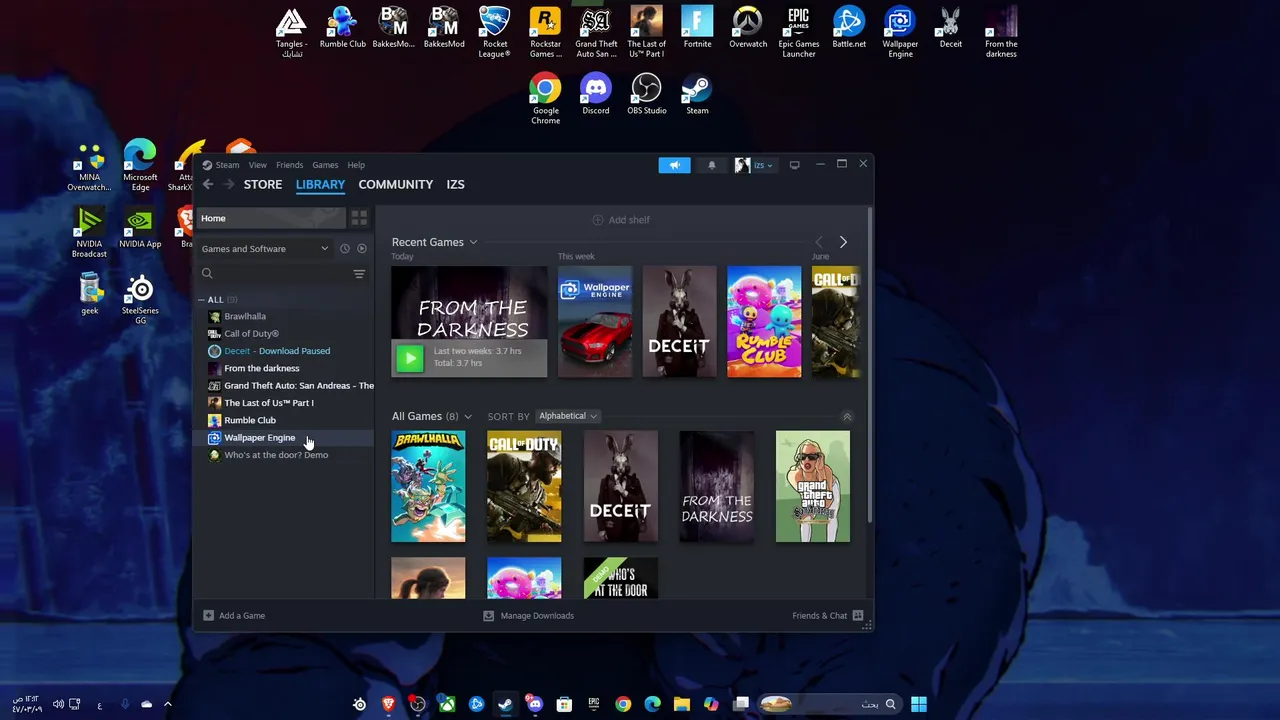
Task: Toggle sort by recent activity clock icon
Action: coord(345,249)
